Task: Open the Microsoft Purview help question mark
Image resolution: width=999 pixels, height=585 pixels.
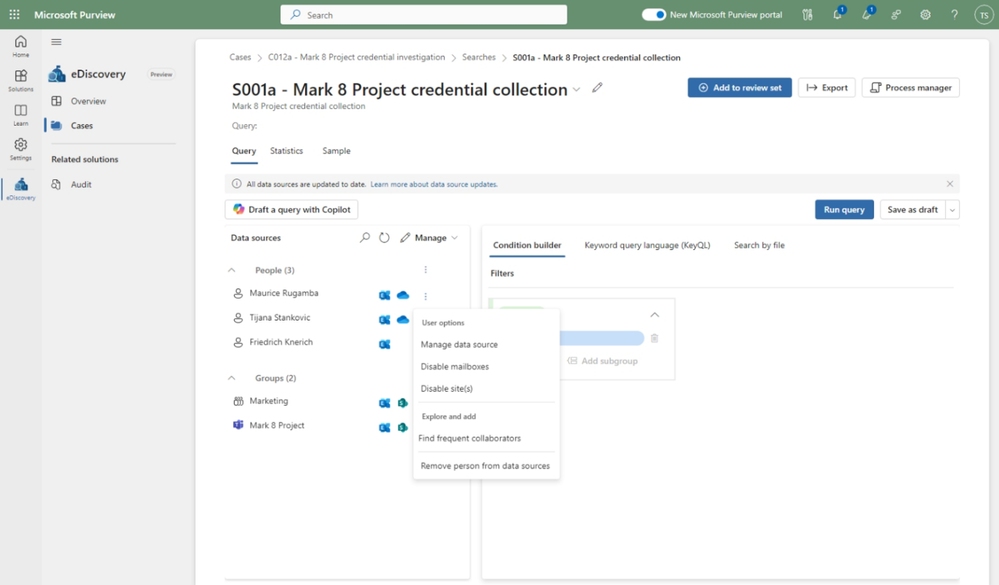Action: coord(953,14)
